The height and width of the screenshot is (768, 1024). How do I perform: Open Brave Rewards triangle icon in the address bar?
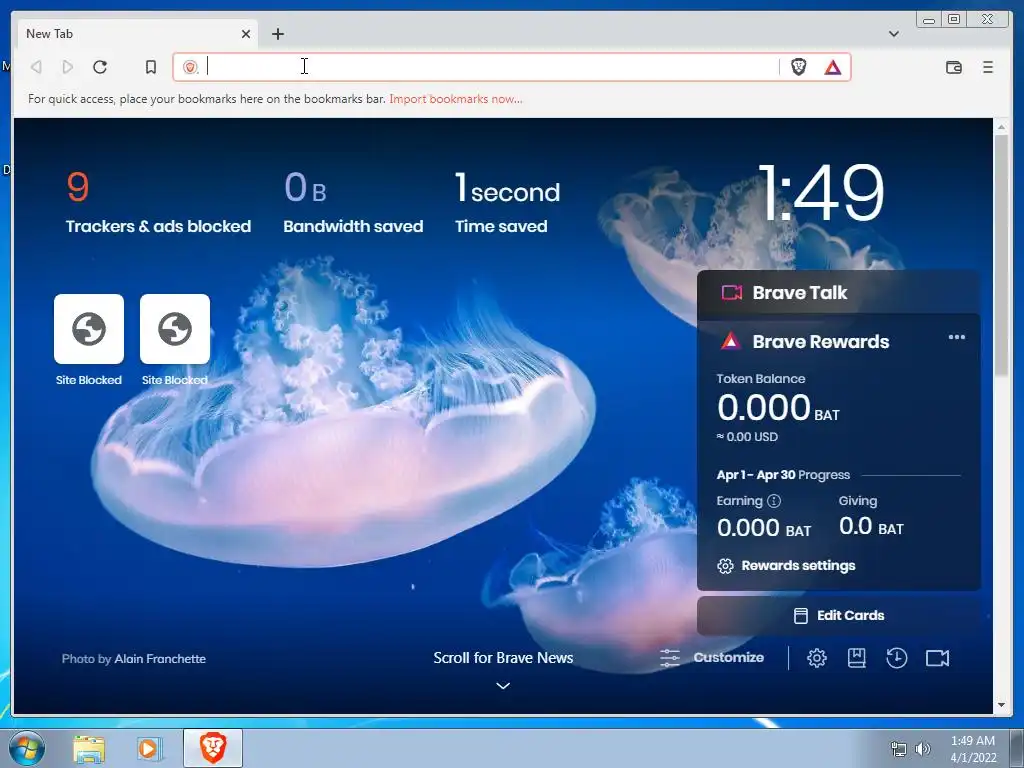pyautogui.click(x=833, y=67)
